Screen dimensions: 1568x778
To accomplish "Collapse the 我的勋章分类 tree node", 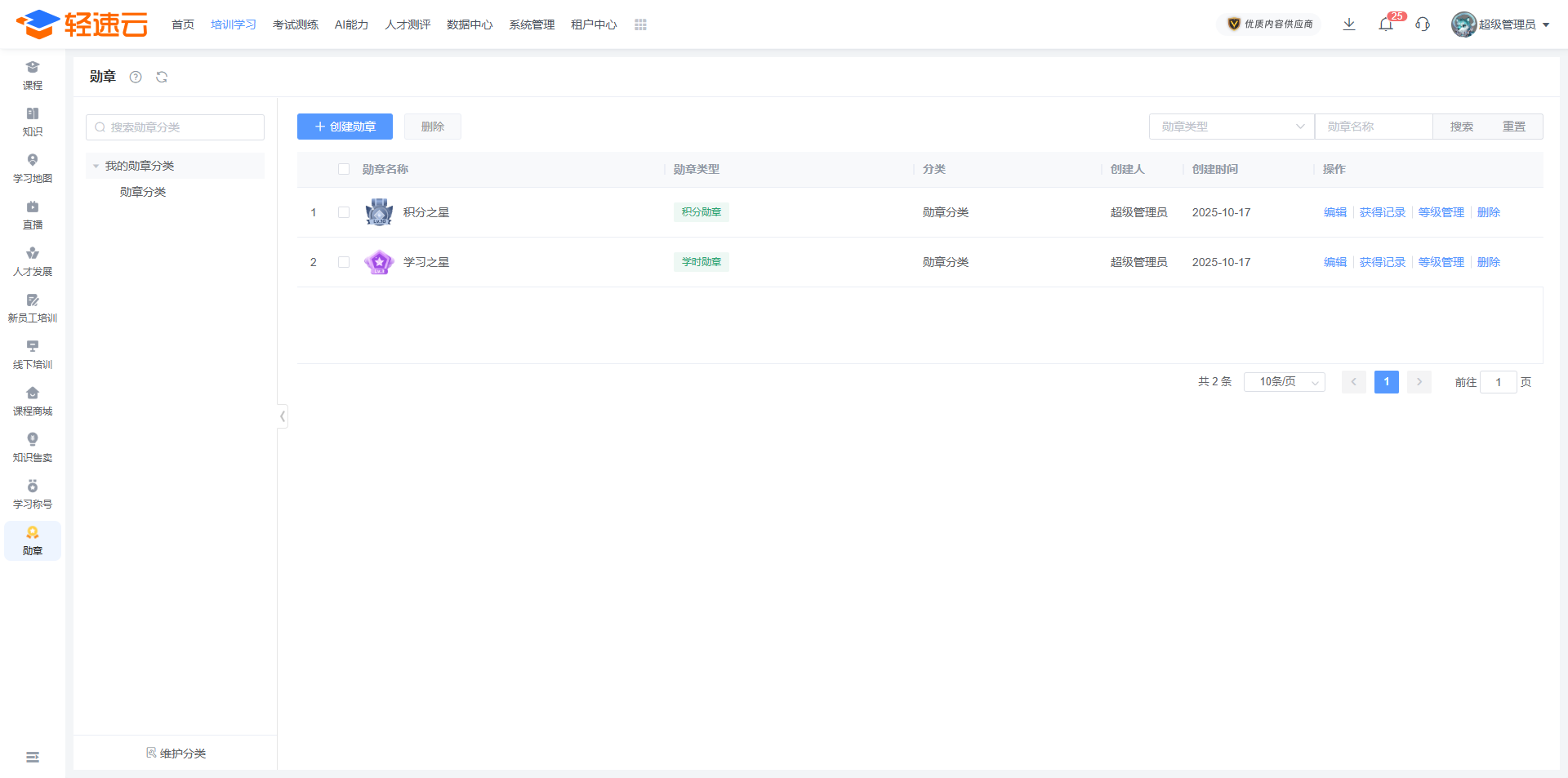I will click(96, 166).
